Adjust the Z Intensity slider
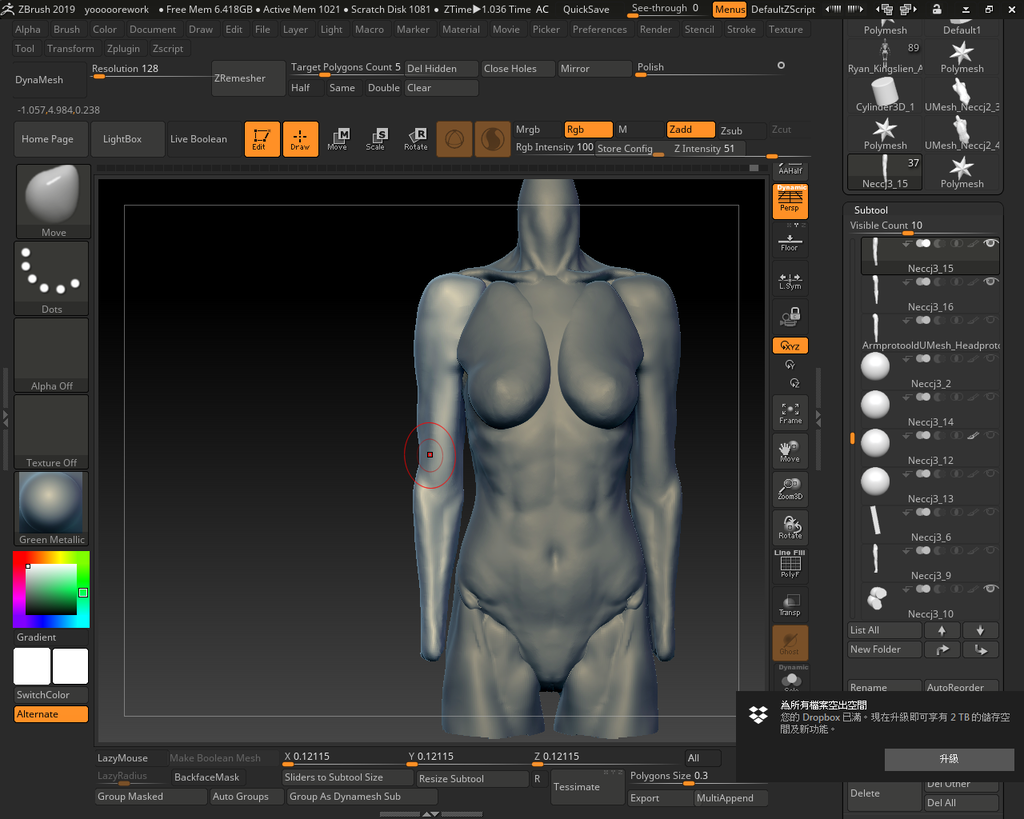 click(x=711, y=149)
